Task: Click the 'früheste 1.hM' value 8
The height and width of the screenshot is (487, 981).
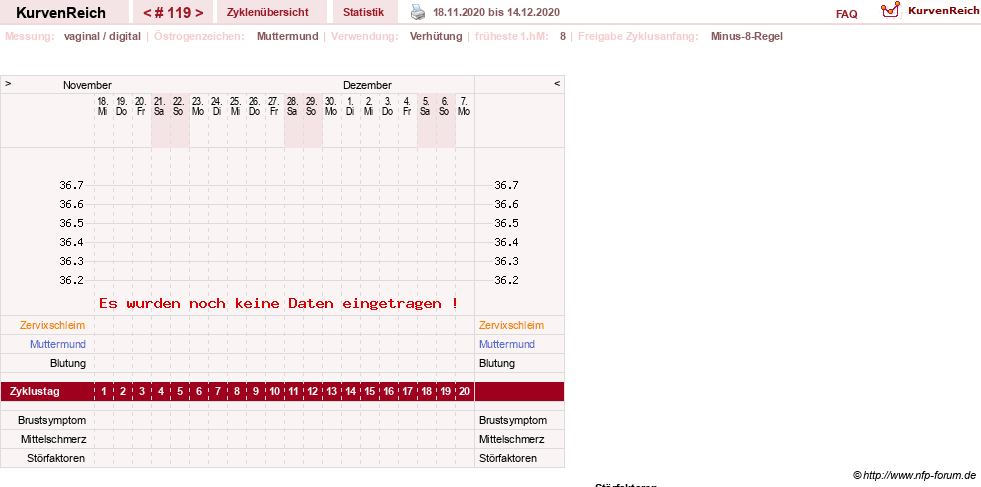Action: point(562,36)
